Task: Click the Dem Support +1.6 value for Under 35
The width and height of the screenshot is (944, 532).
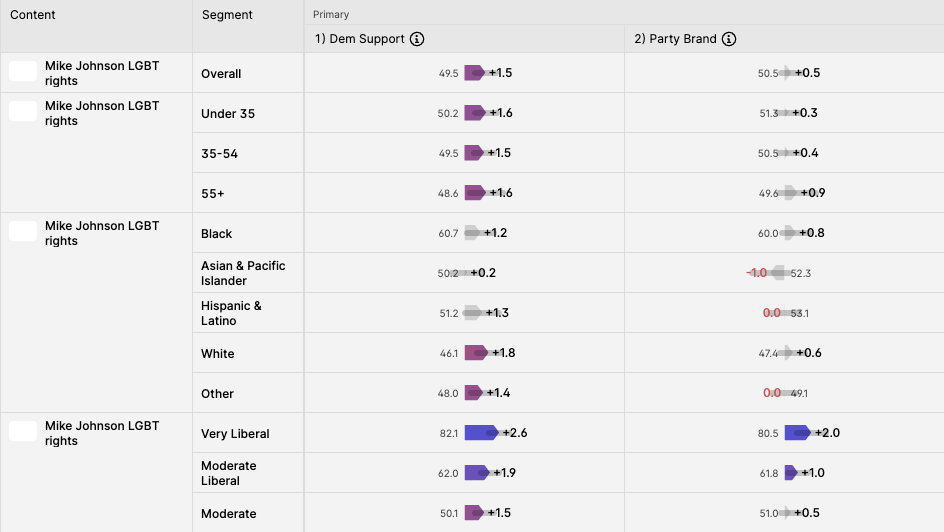Action: pos(501,113)
